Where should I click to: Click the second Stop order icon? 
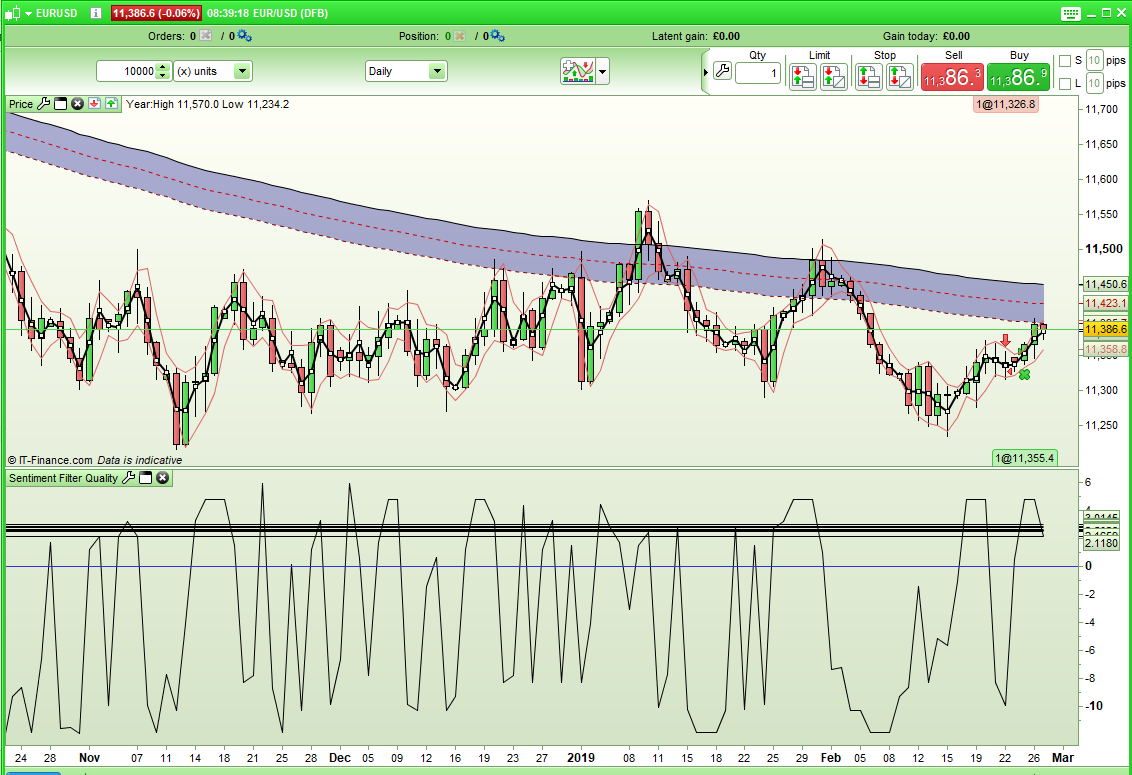[x=900, y=77]
